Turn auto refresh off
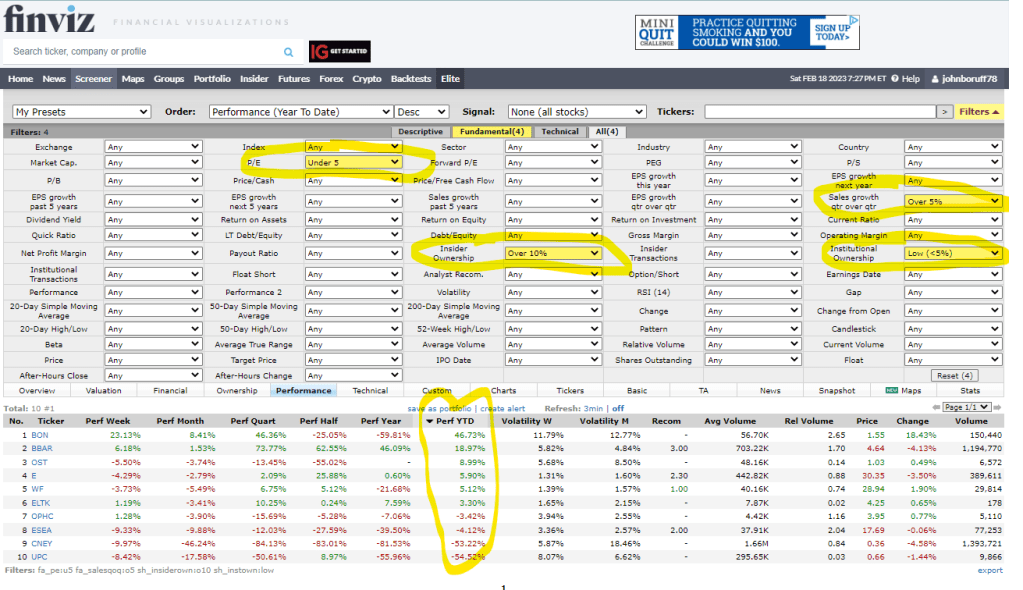The width and height of the screenshot is (1023, 590). click(618, 408)
